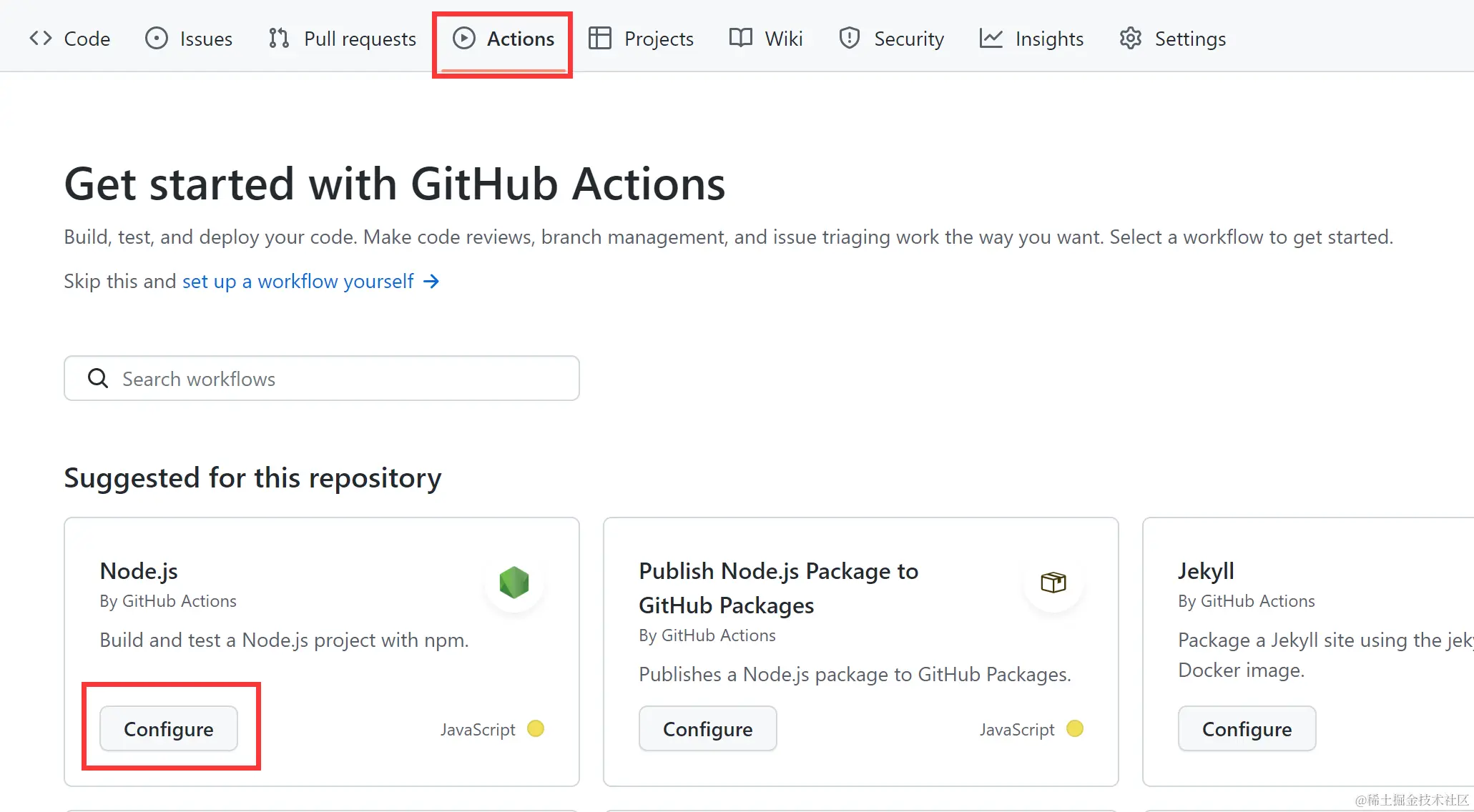Click the Projects table icon
The image size is (1474, 812).
(599, 38)
